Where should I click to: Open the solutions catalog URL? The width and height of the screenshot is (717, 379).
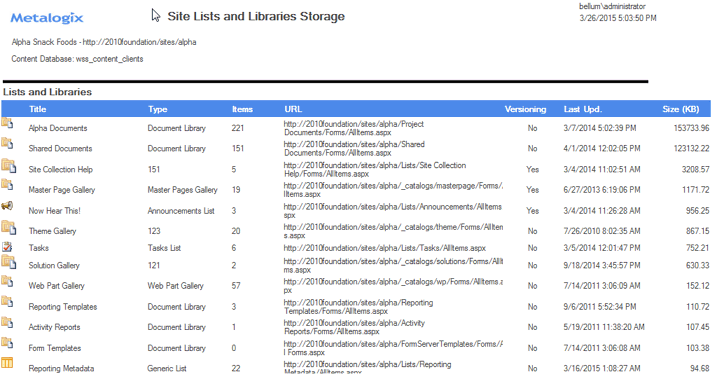(x=393, y=266)
